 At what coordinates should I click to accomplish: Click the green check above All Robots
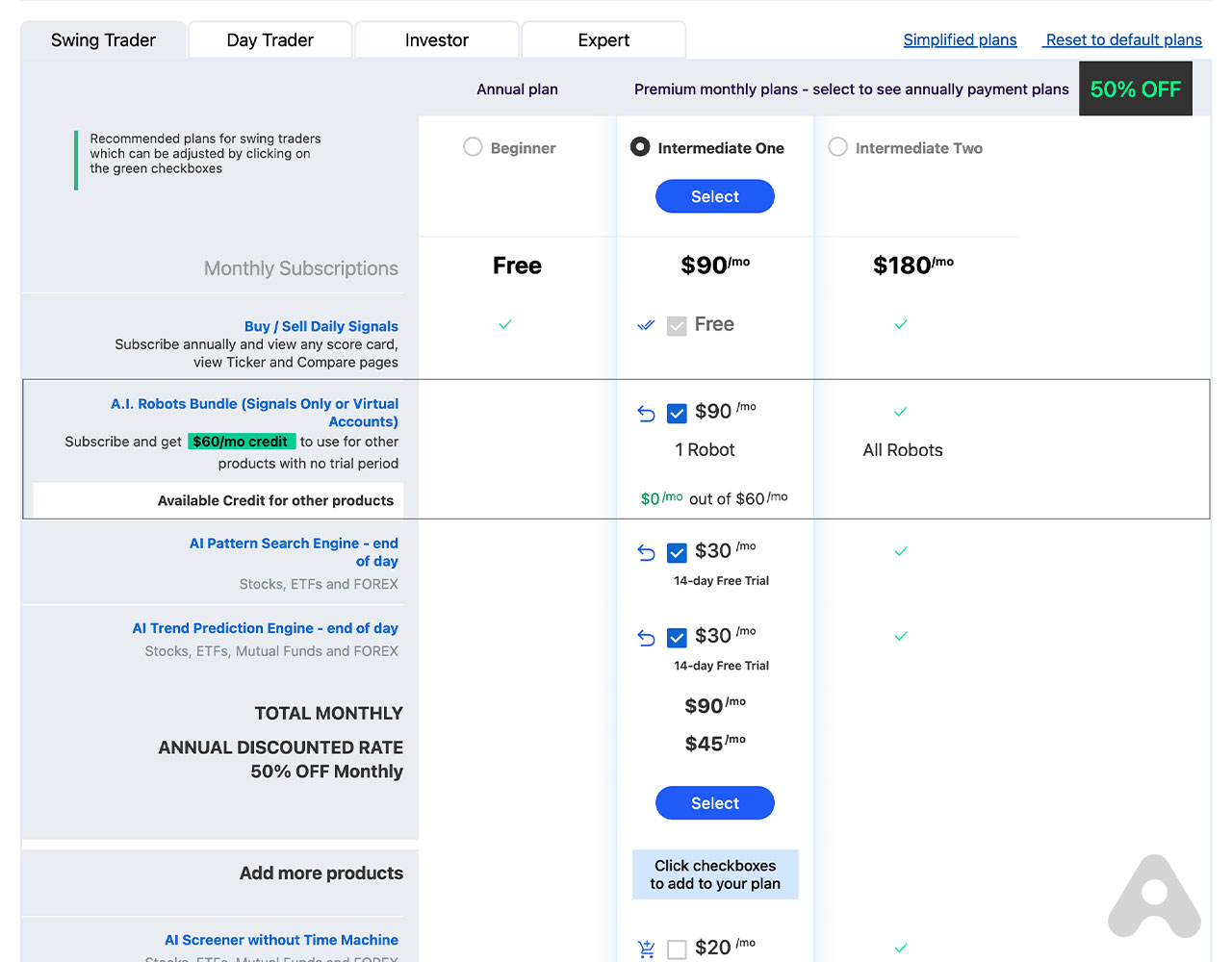coord(900,412)
